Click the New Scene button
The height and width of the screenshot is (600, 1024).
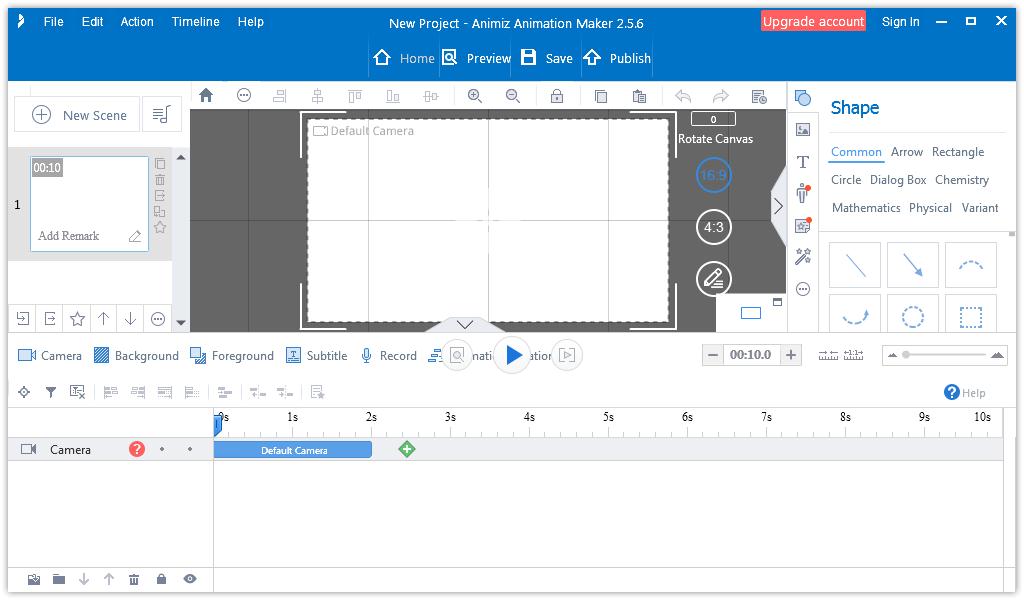[x=78, y=115]
